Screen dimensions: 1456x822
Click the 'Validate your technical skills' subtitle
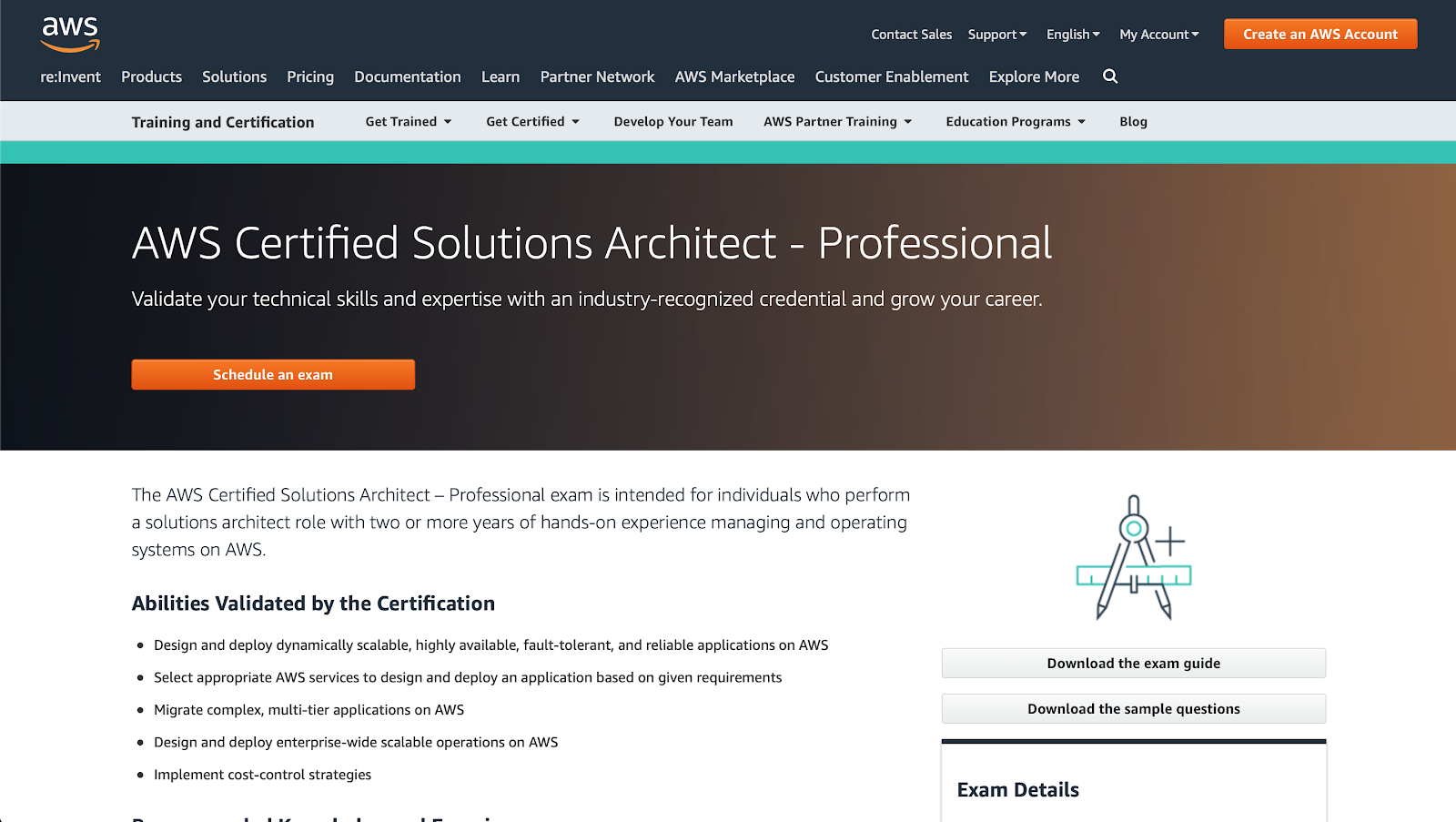[x=587, y=299]
